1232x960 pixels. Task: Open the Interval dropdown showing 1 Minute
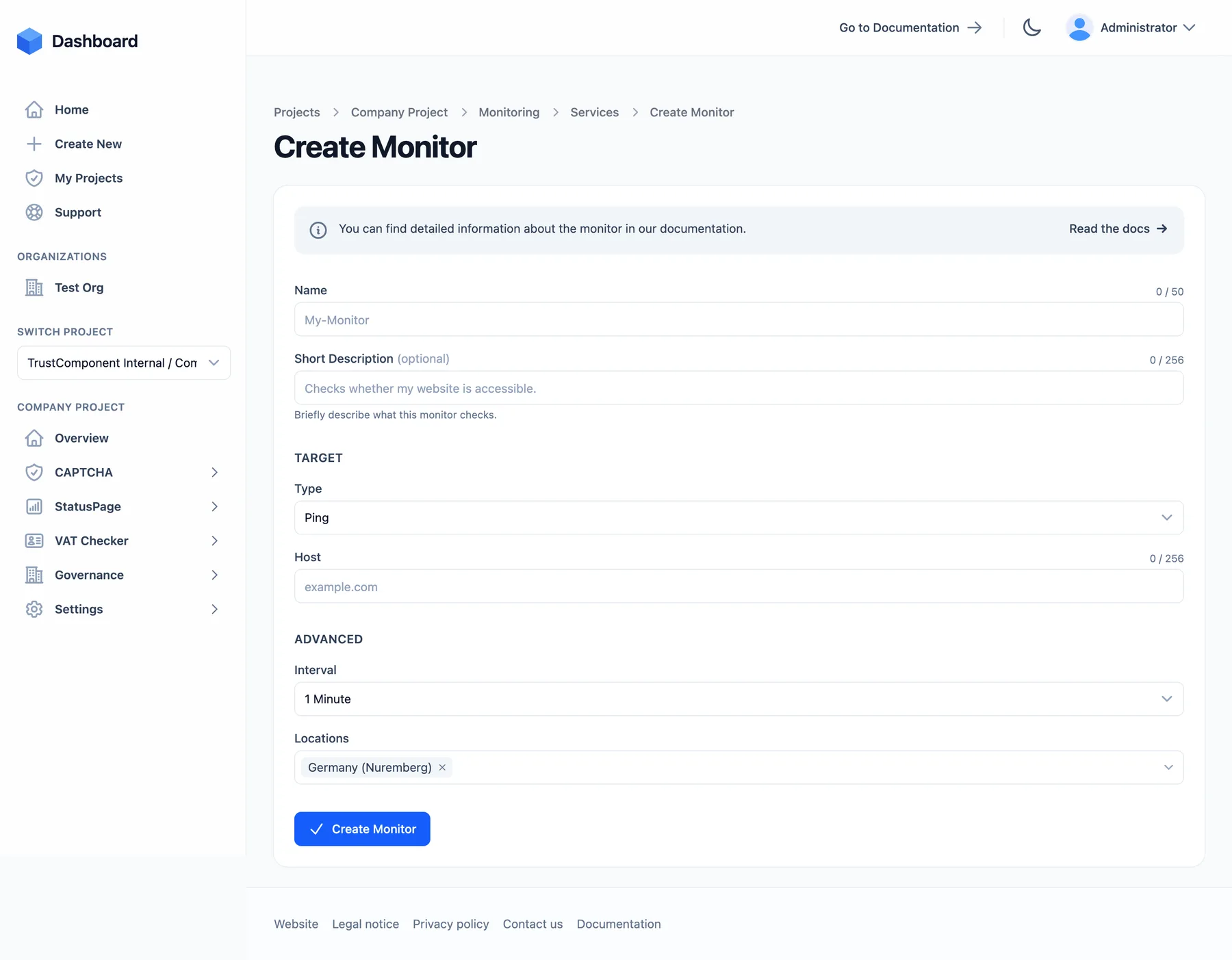coord(739,699)
